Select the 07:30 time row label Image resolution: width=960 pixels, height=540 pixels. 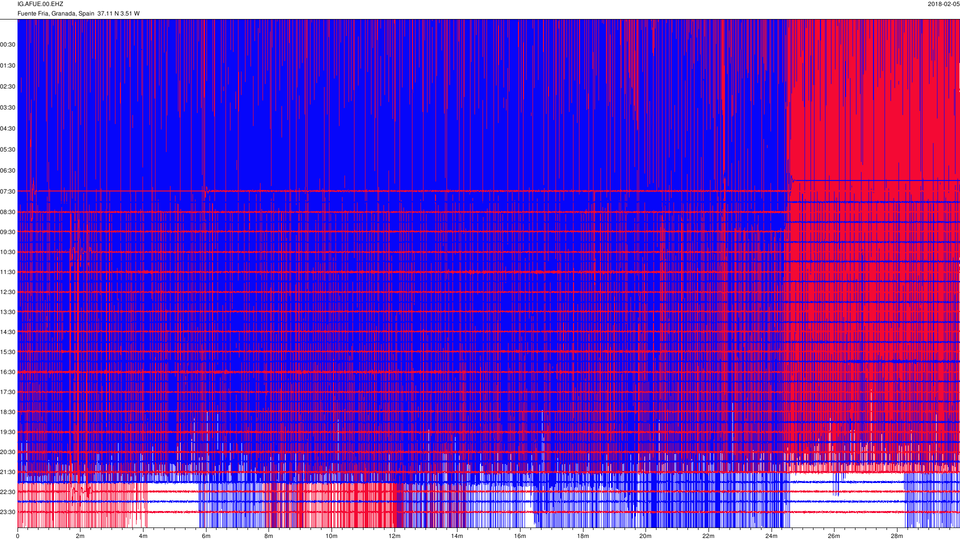click(x=8, y=192)
